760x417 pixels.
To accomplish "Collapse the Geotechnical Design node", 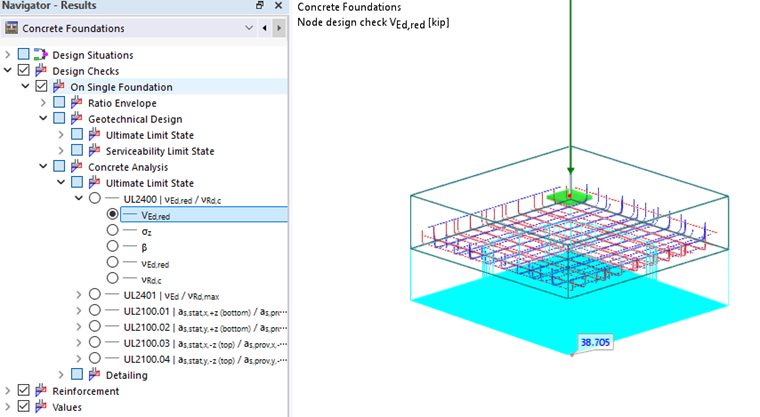I will click(43, 118).
